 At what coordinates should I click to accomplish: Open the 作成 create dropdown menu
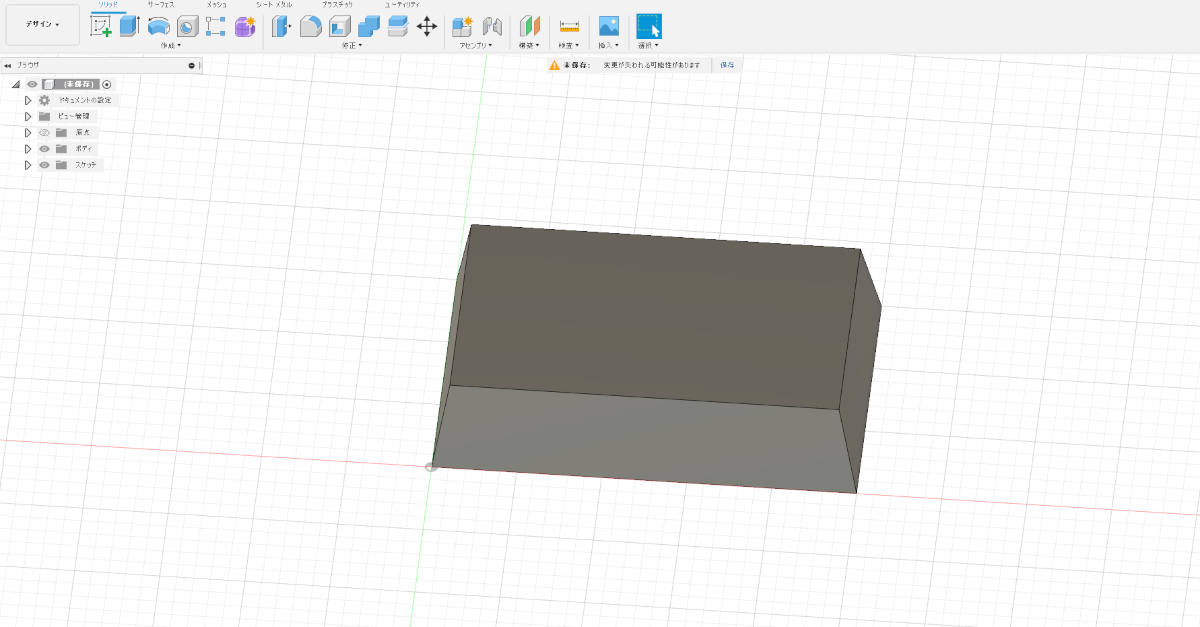click(171, 45)
